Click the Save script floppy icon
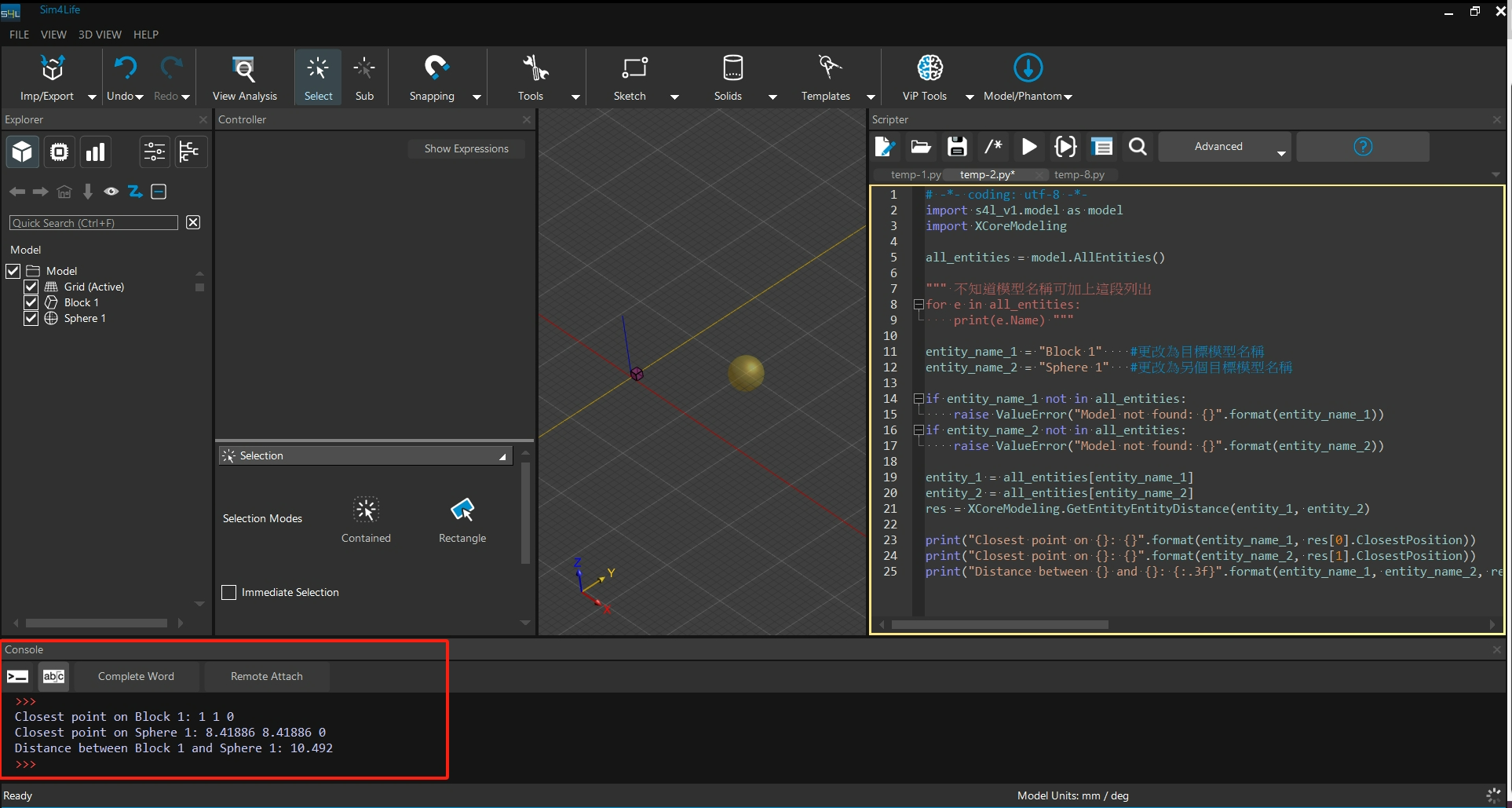Screen dimensions: 1512x808 point(957,147)
